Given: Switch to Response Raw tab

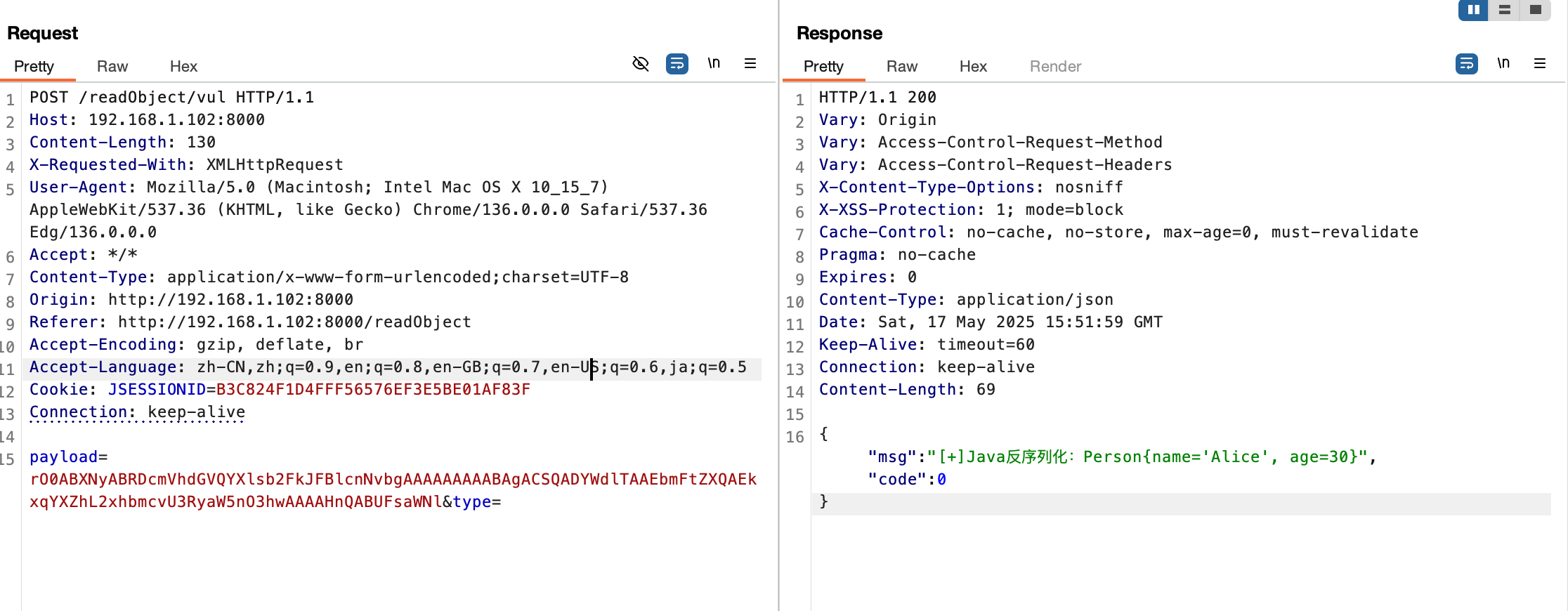Looking at the screenshot, I should tap(902, 66).
